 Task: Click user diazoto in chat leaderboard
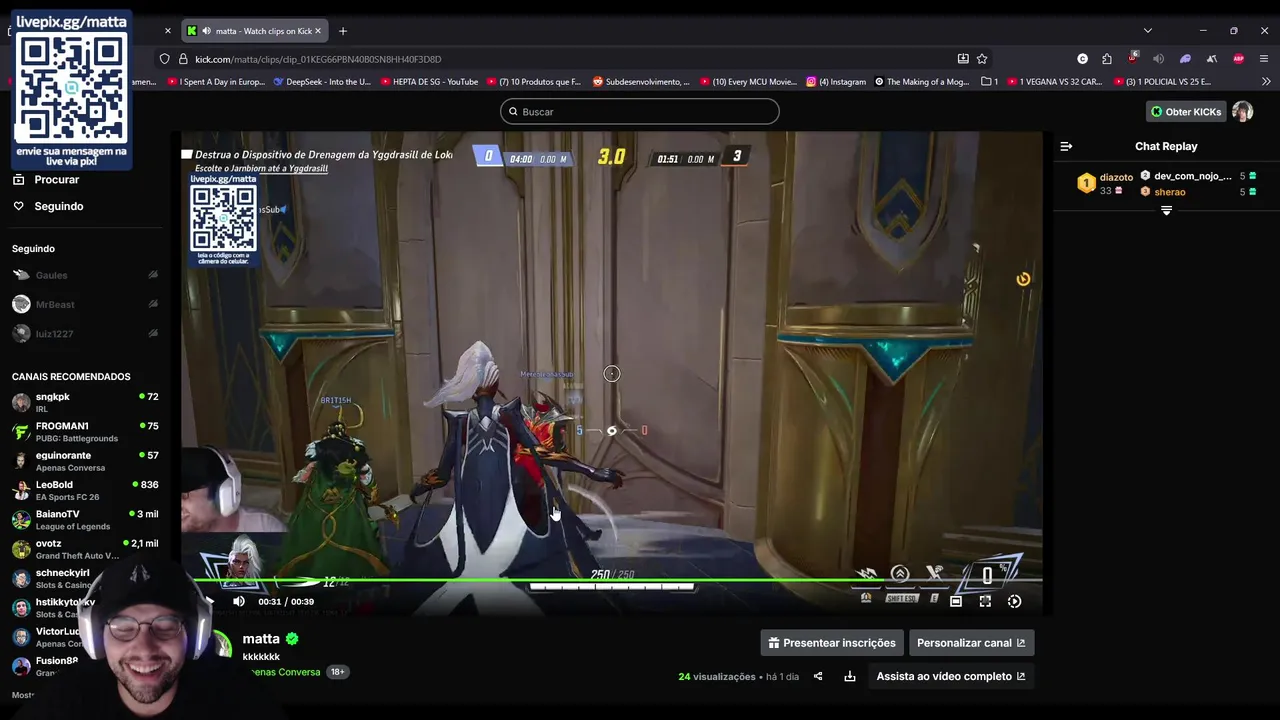[x=1116, y=177]
